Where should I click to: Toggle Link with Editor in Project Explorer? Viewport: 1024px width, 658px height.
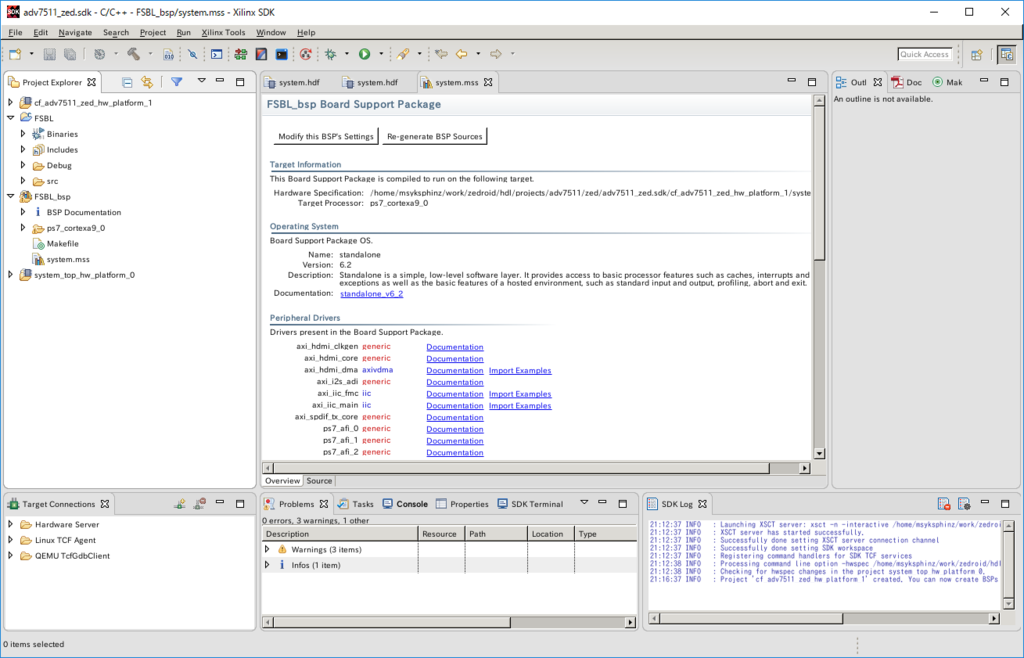[147, 82]
